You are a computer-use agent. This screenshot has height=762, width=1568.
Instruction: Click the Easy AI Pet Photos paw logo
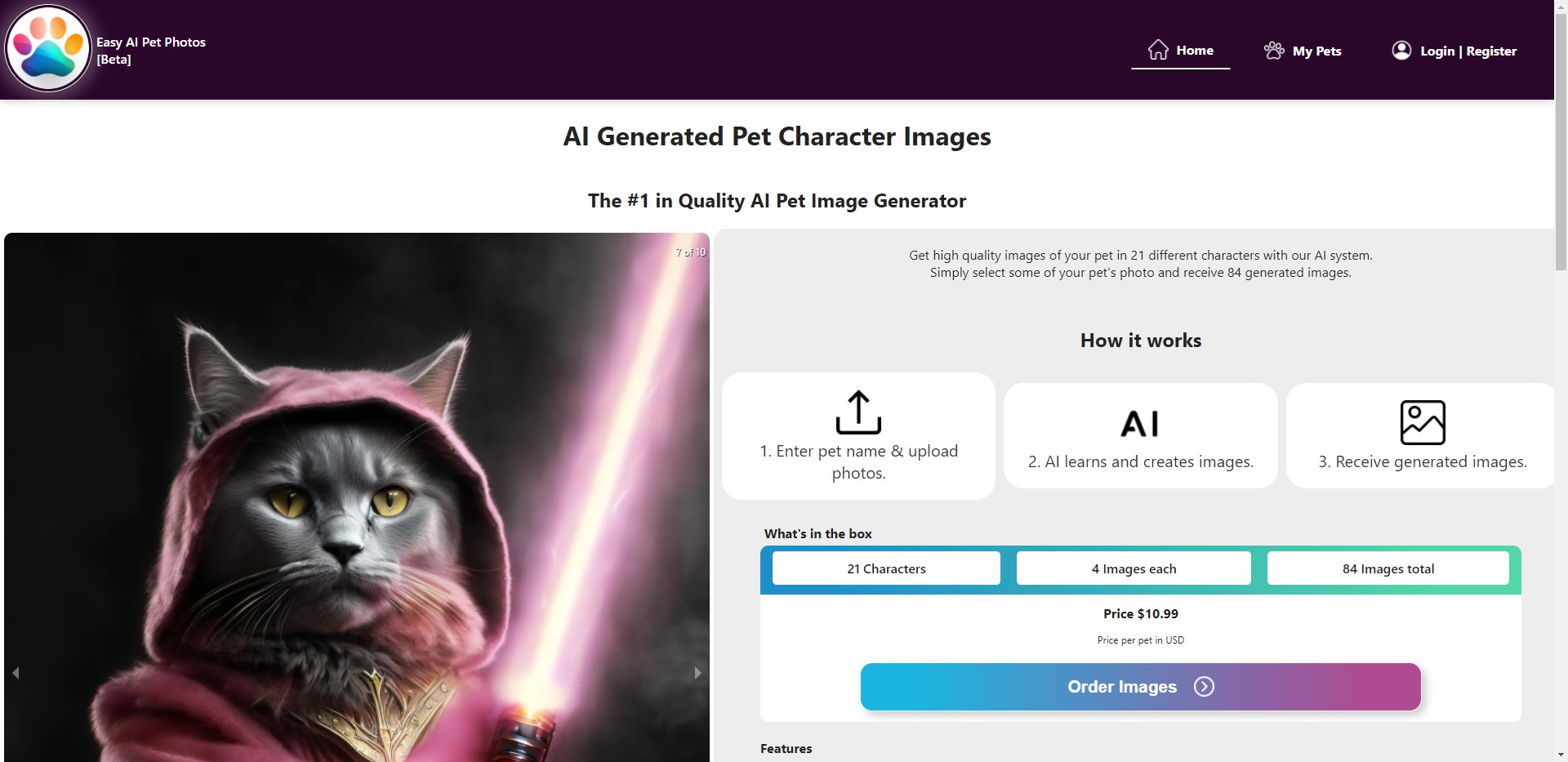point(48,48)
